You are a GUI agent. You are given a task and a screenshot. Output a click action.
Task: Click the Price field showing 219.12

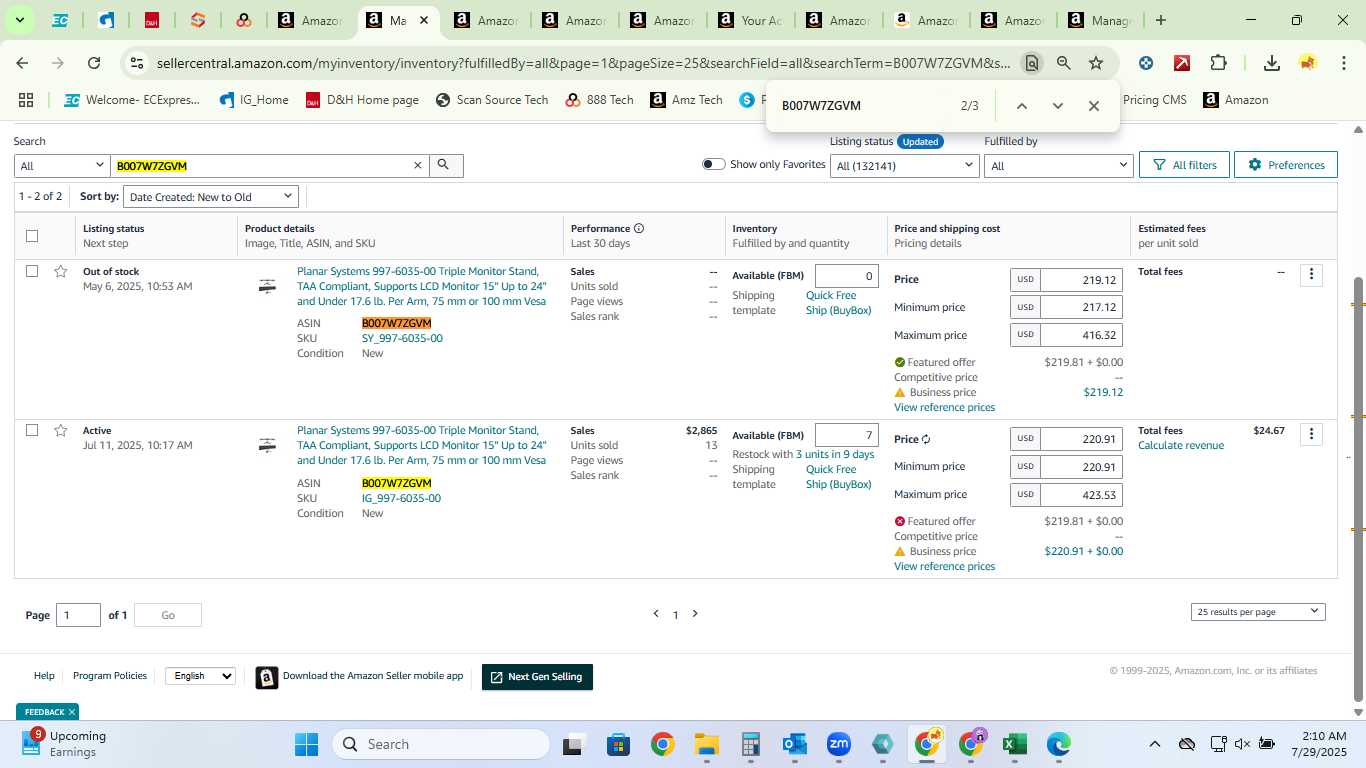[x=1081, y=280]
